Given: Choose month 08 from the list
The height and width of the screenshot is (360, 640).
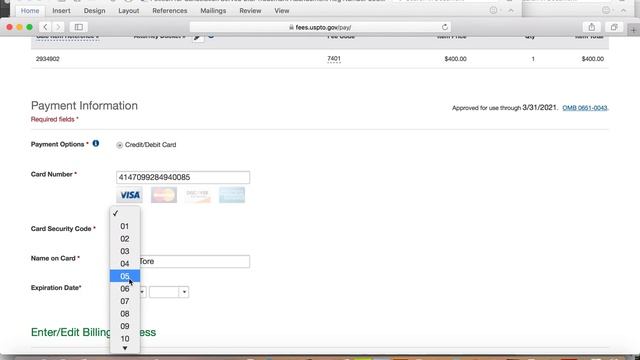Looking at the screenshot, I should pos(125,313).
